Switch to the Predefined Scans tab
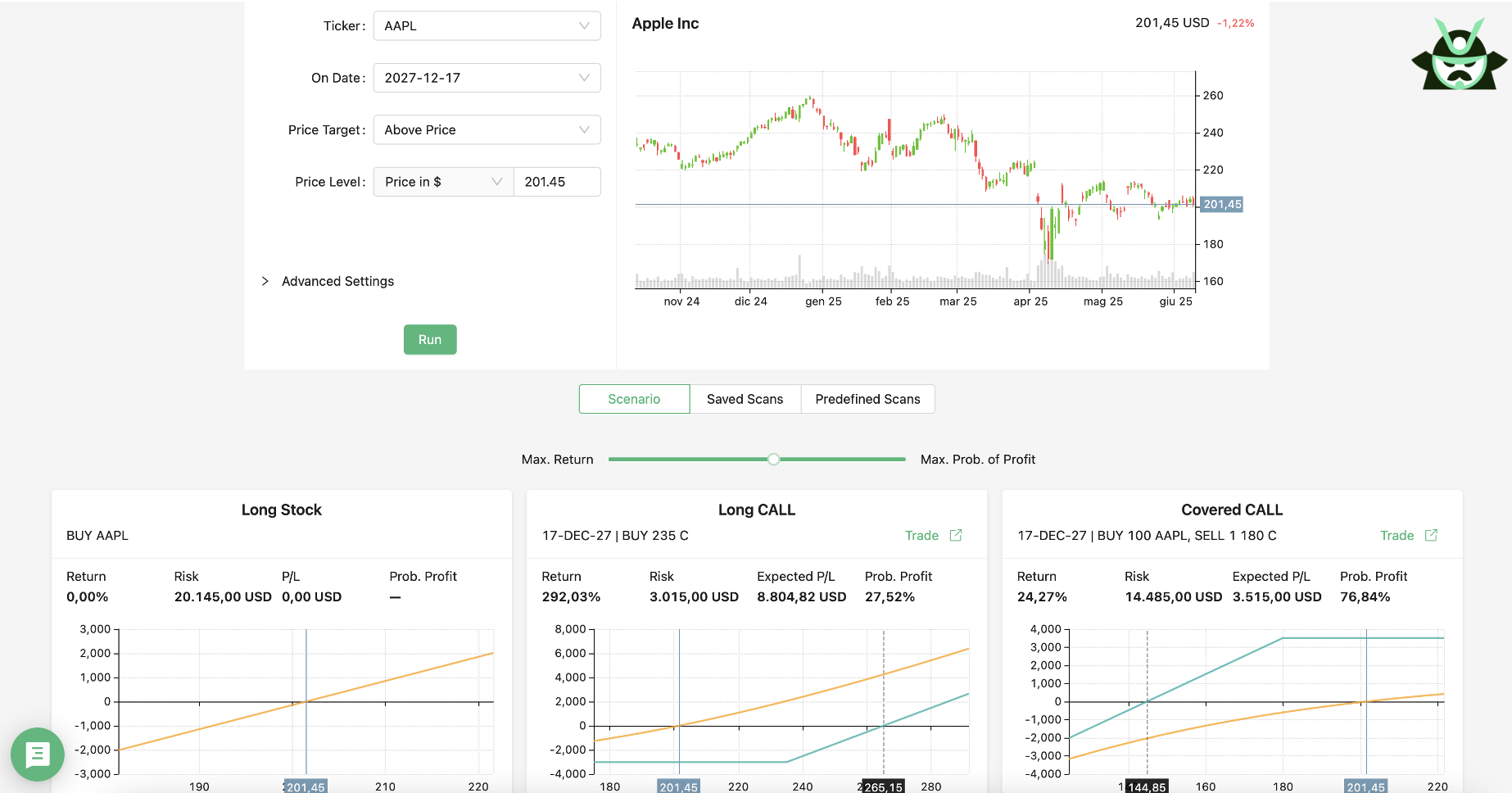This screenshot has height=793, width=1512. (x=867, y=399)
